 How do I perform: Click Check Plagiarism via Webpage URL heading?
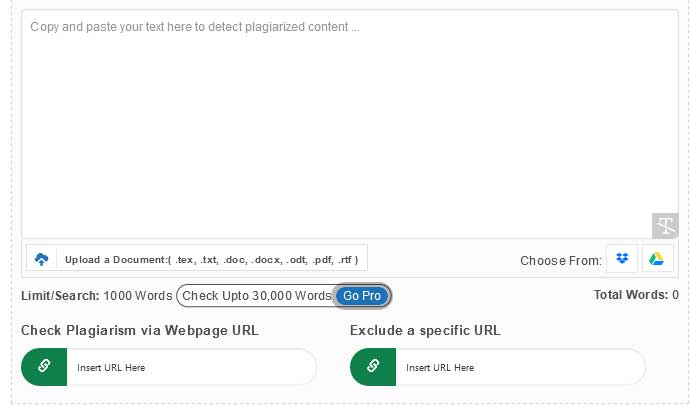point(139,330)
